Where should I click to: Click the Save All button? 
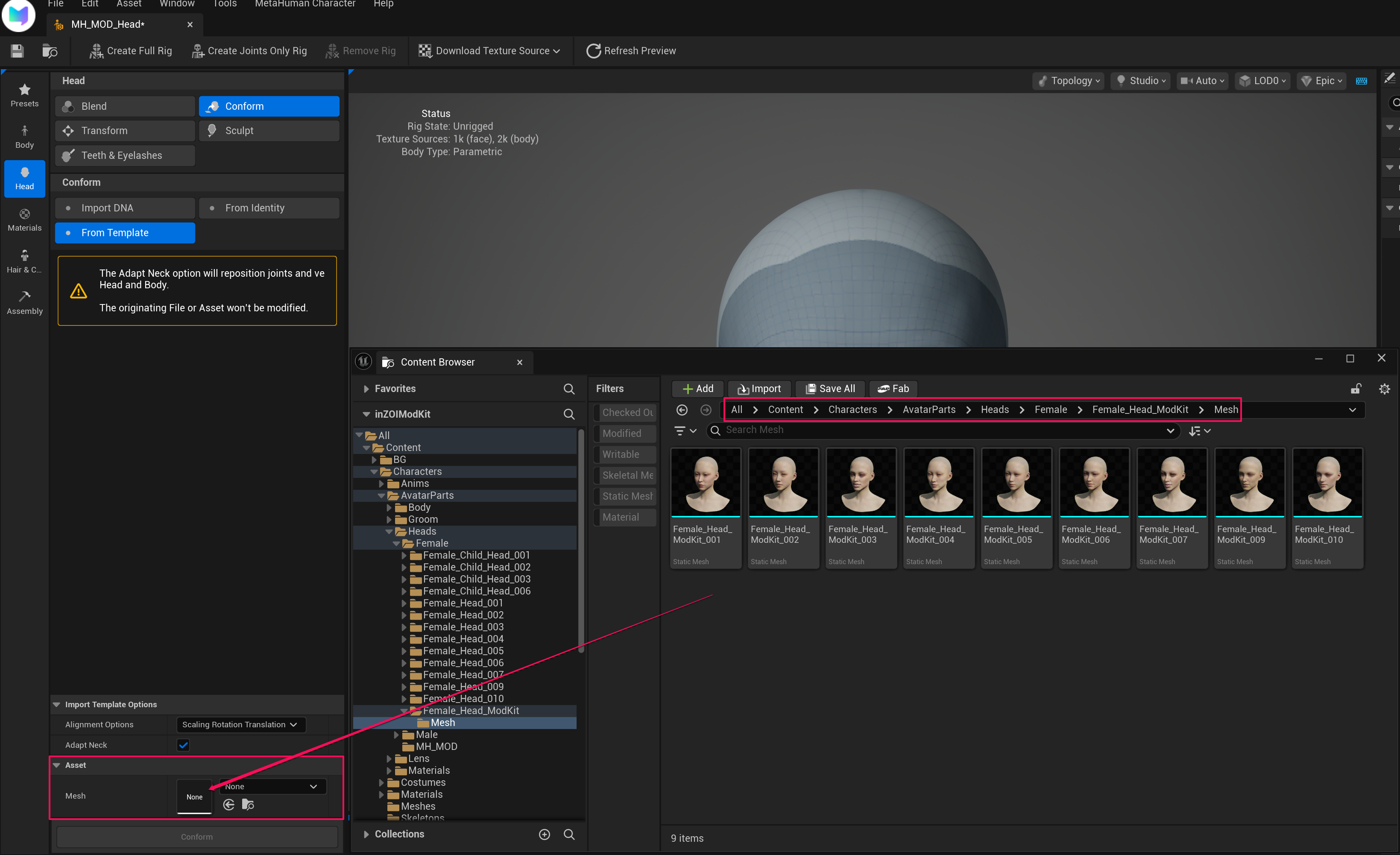tap(829, 389)
